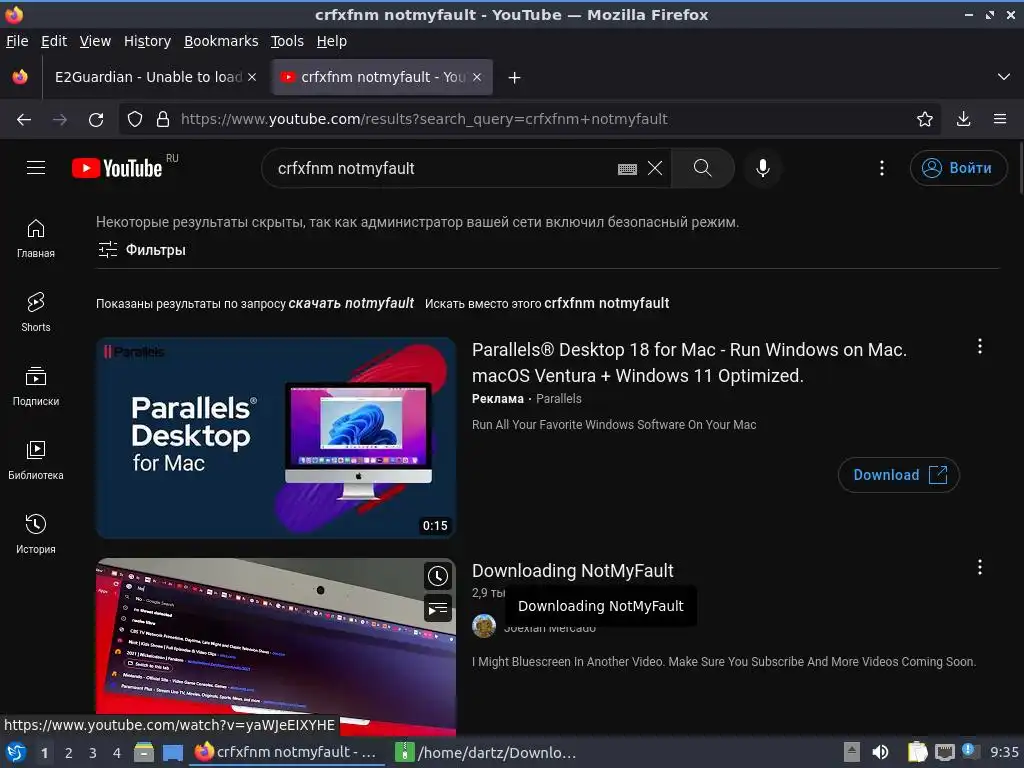This screenshot has width=1024, height=768.
Task: Open the Tools menu
Action: point(287,41)
